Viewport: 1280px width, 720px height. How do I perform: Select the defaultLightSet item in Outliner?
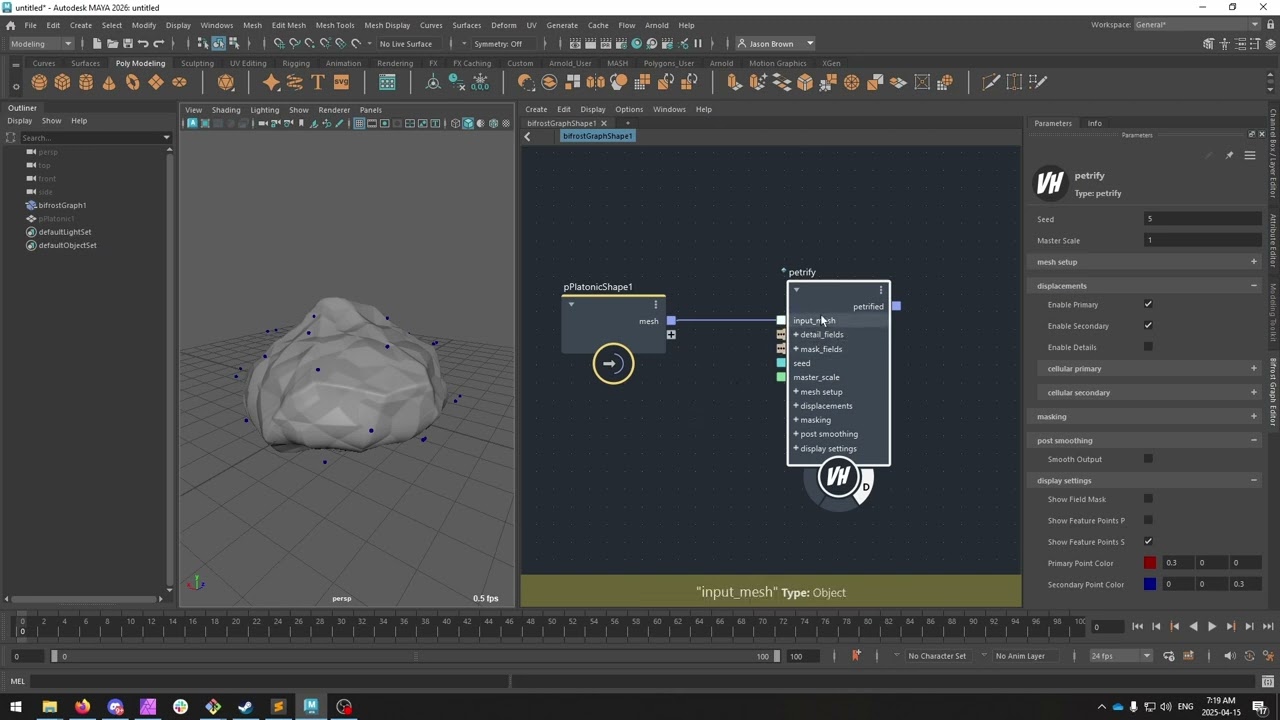click(65, 232)
